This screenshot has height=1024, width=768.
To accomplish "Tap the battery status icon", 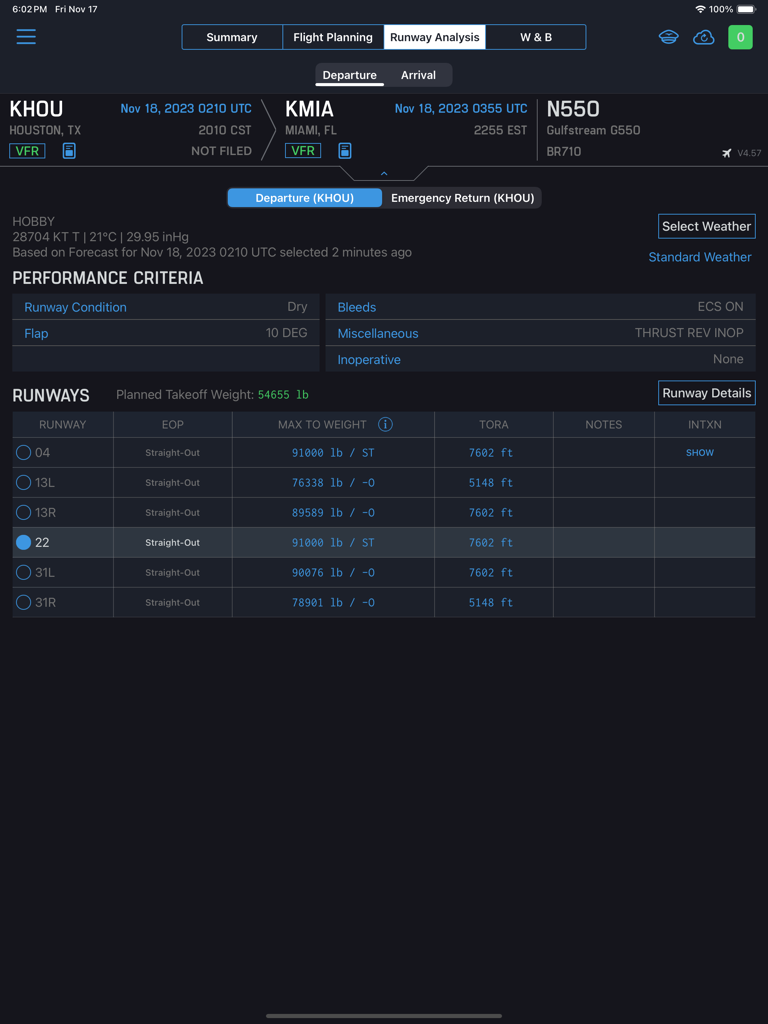I will [746, 9].
